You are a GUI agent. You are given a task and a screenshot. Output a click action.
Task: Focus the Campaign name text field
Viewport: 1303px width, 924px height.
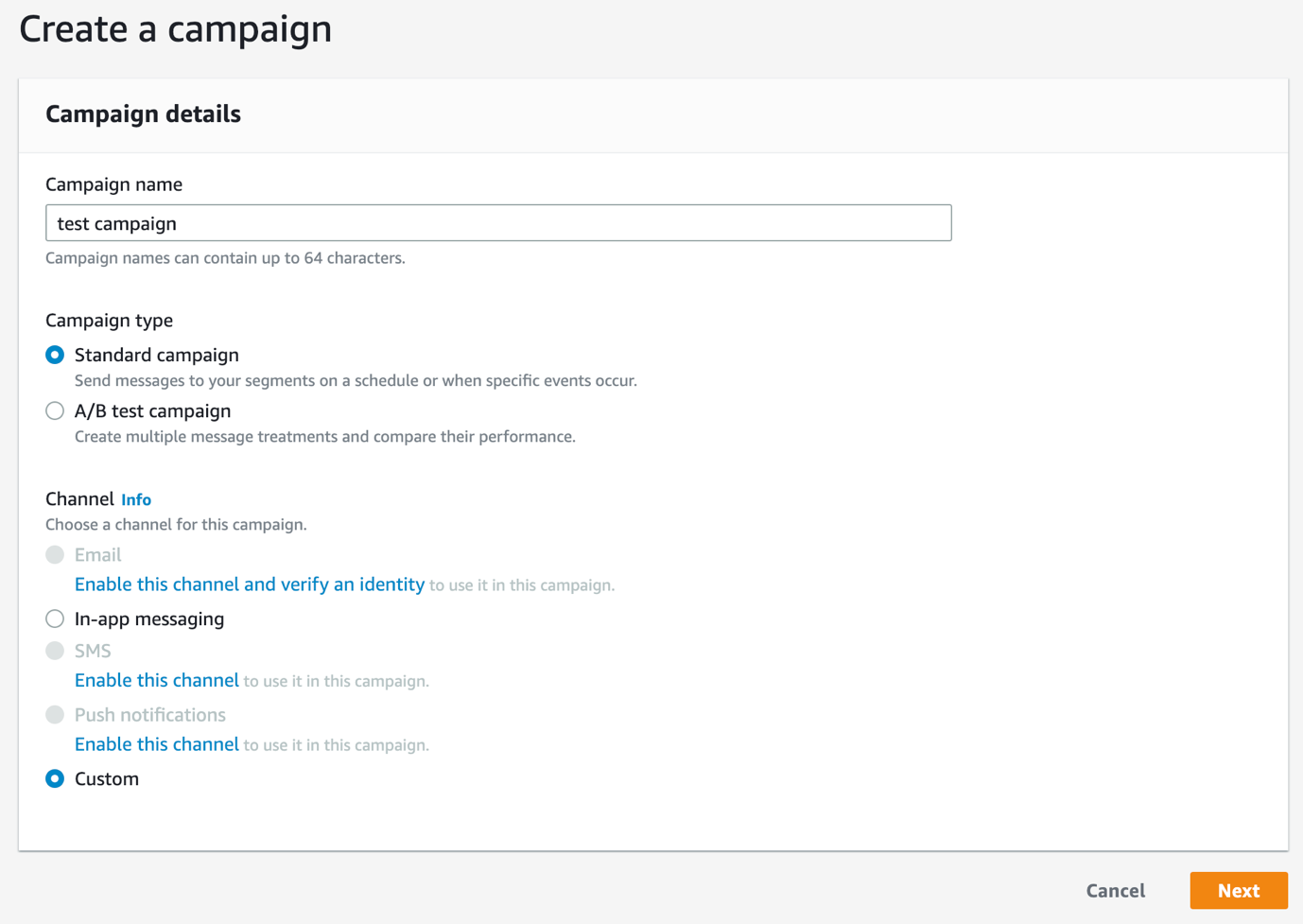click(x=498, y=223)
